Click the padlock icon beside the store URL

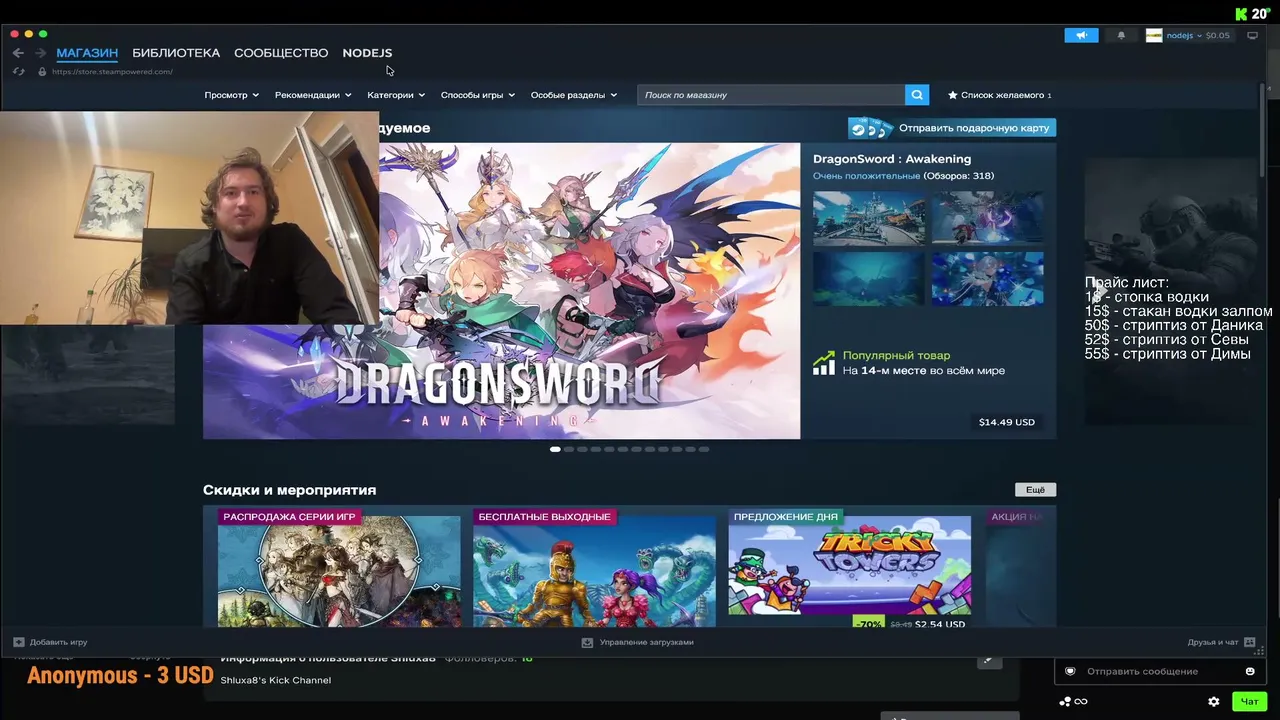point(42,72)
